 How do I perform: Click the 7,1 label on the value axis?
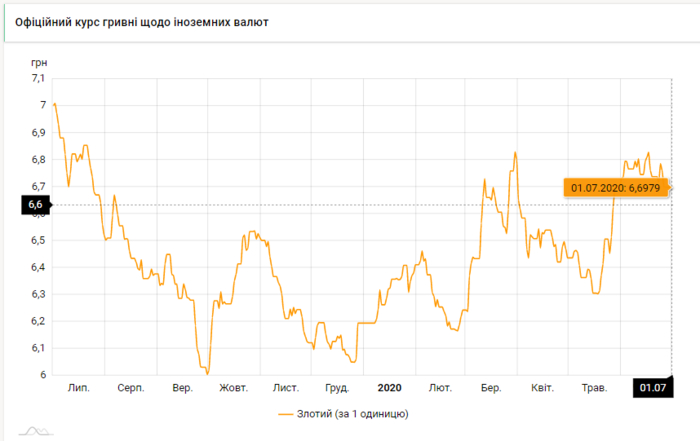38,78
